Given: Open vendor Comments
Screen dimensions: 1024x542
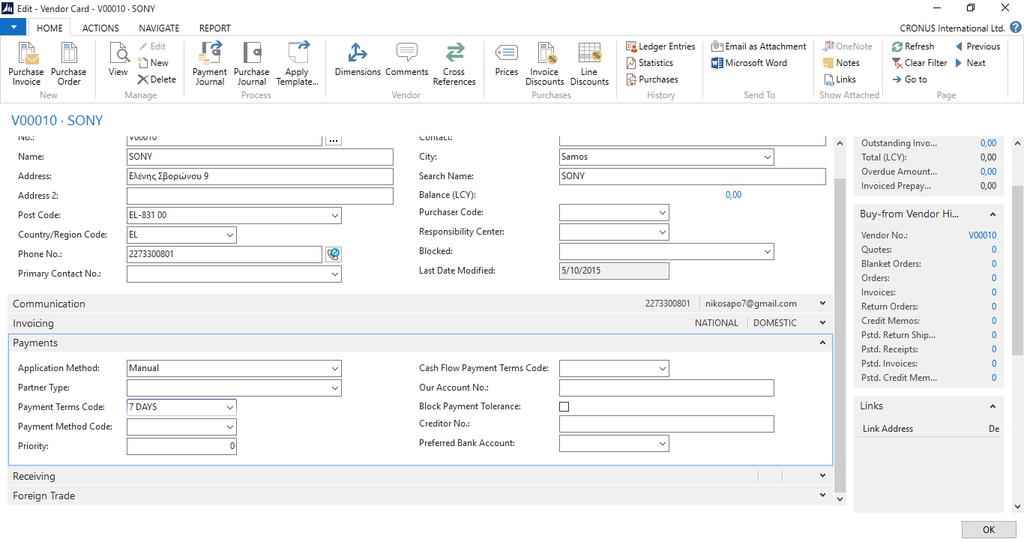Looking at the screenshot, I should [x=407, y=60].
